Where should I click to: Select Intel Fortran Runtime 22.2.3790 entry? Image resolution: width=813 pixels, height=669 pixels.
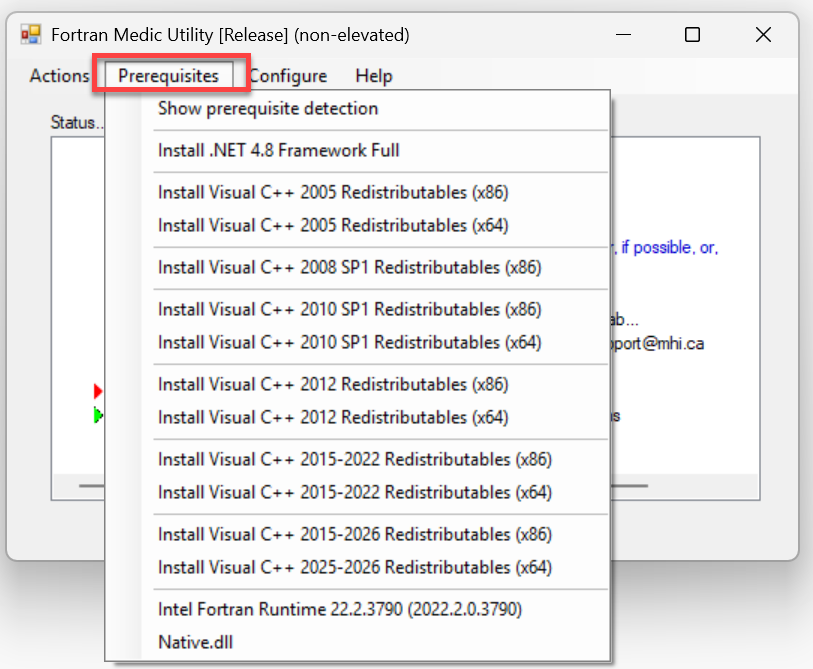coord(357,609)
